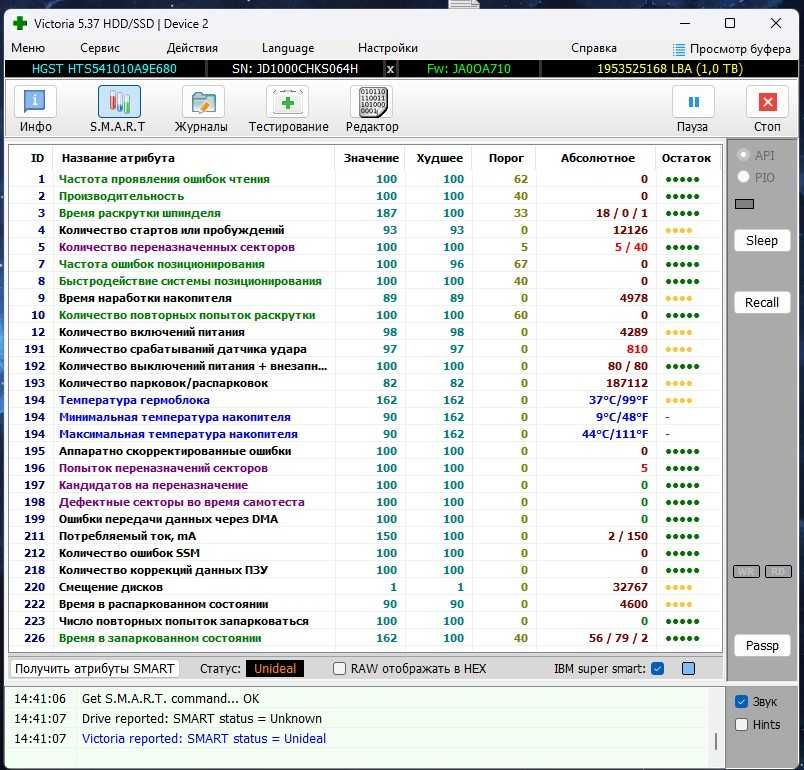This screenshot has height=770, width=804.
Task: Click the Fw: JA0OA710 firmware field
Action: coord(469,69)
